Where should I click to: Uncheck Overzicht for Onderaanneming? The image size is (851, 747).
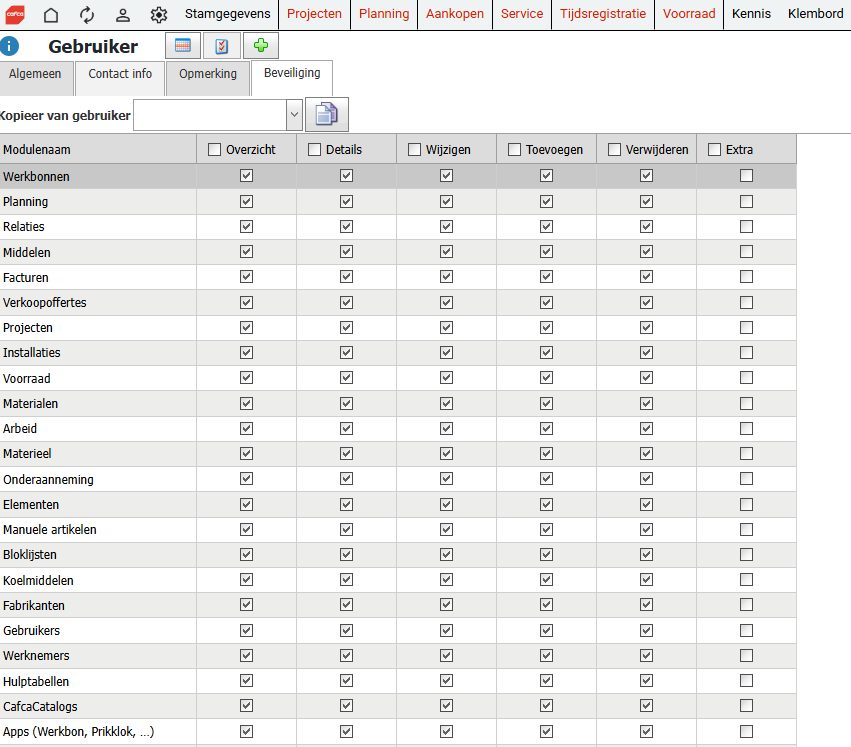[x=246, y=479]
